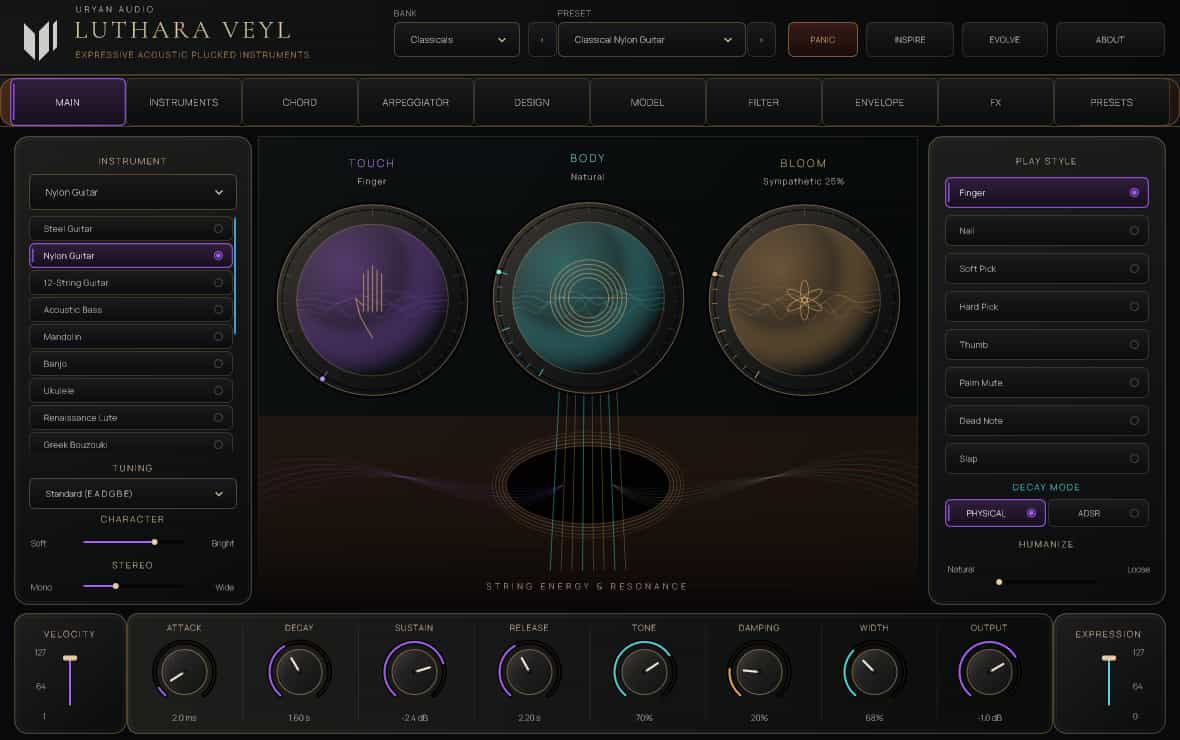
Task: Select Renaissance Lute instrument
Action: coord(131,418)
